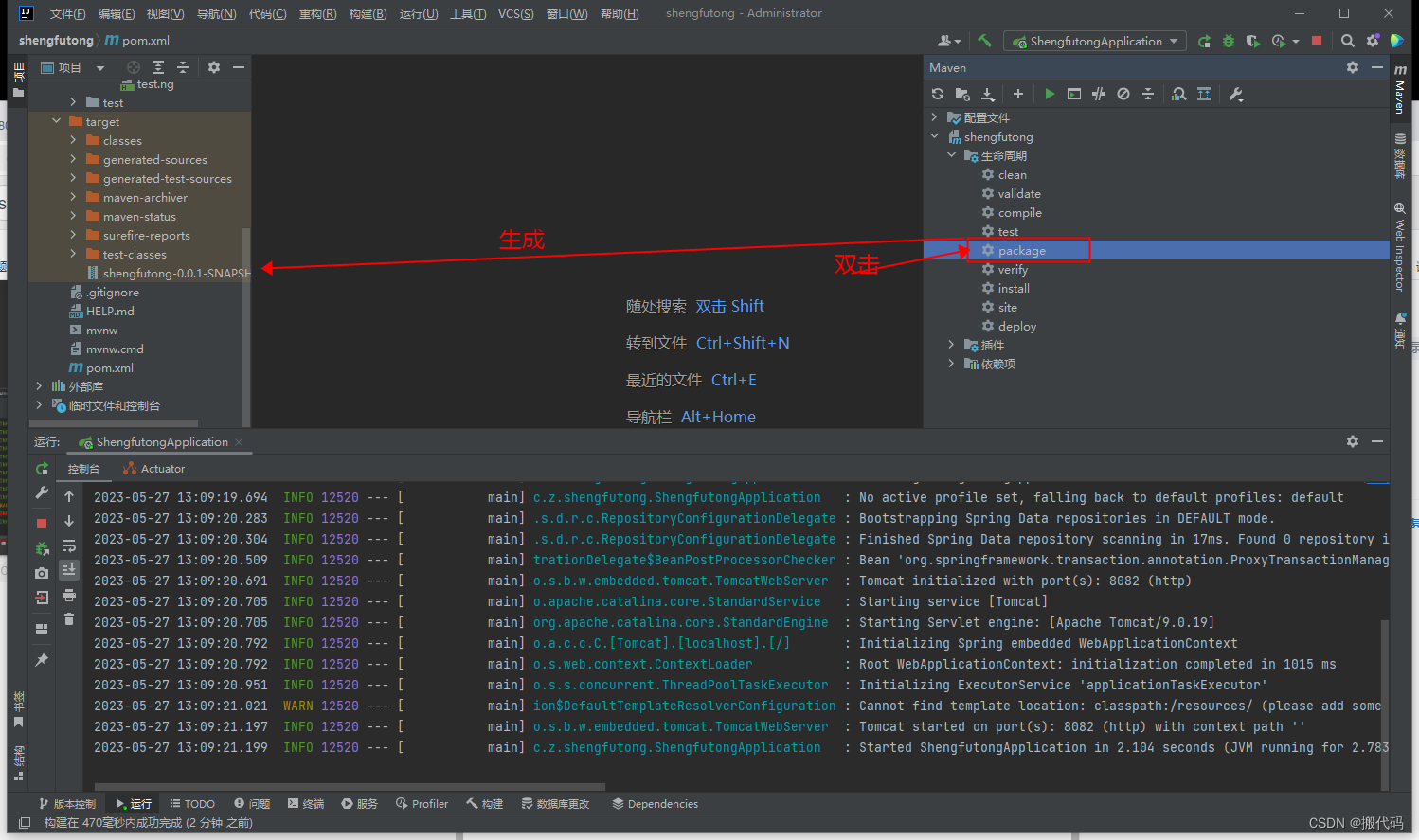Toggle scroll to end in console
The image size is (1419, 840).
(69, 570)
